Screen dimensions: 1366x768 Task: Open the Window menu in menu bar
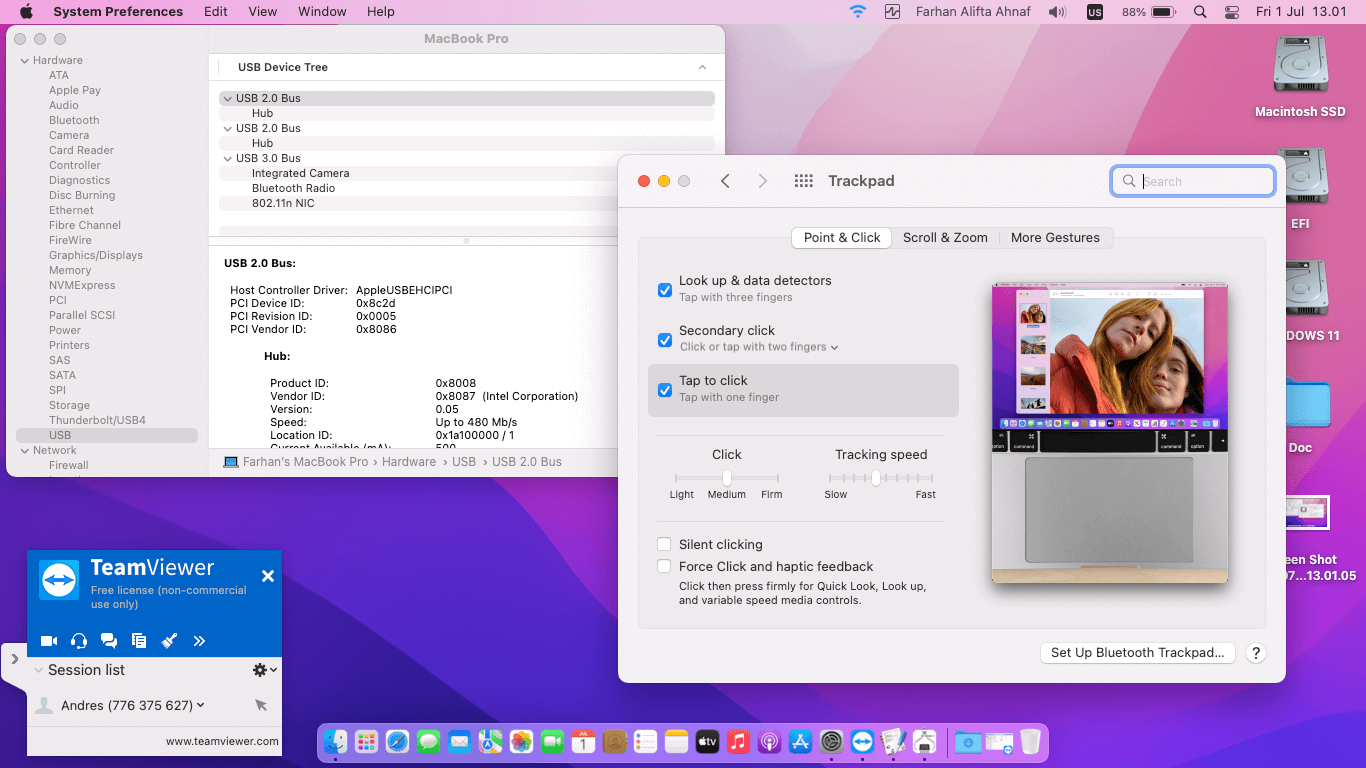click(x=322, y=12)
